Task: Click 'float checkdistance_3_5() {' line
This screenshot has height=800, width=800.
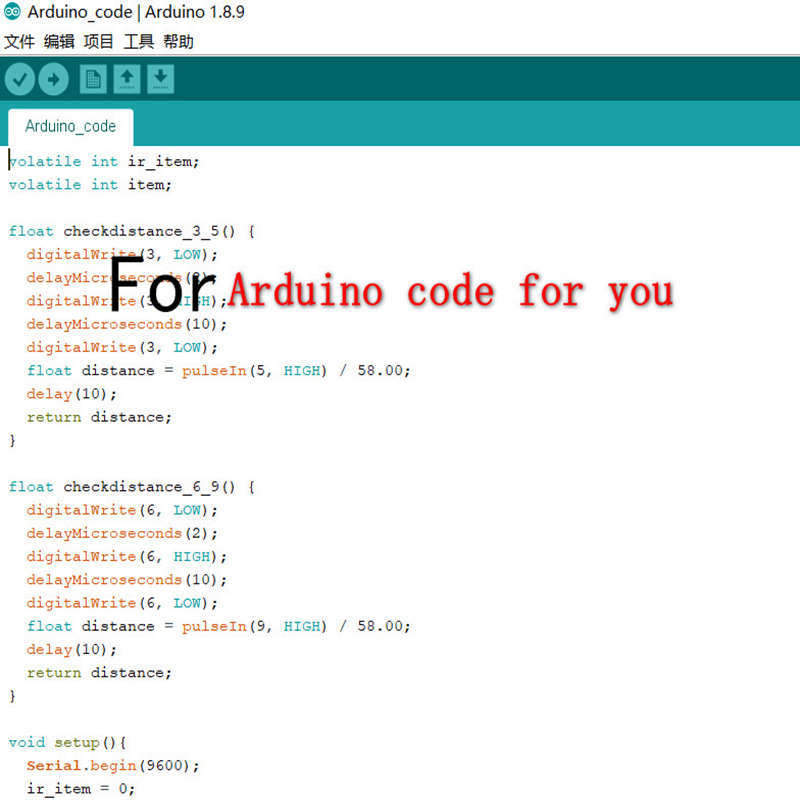Action: [x=132, y=232]
